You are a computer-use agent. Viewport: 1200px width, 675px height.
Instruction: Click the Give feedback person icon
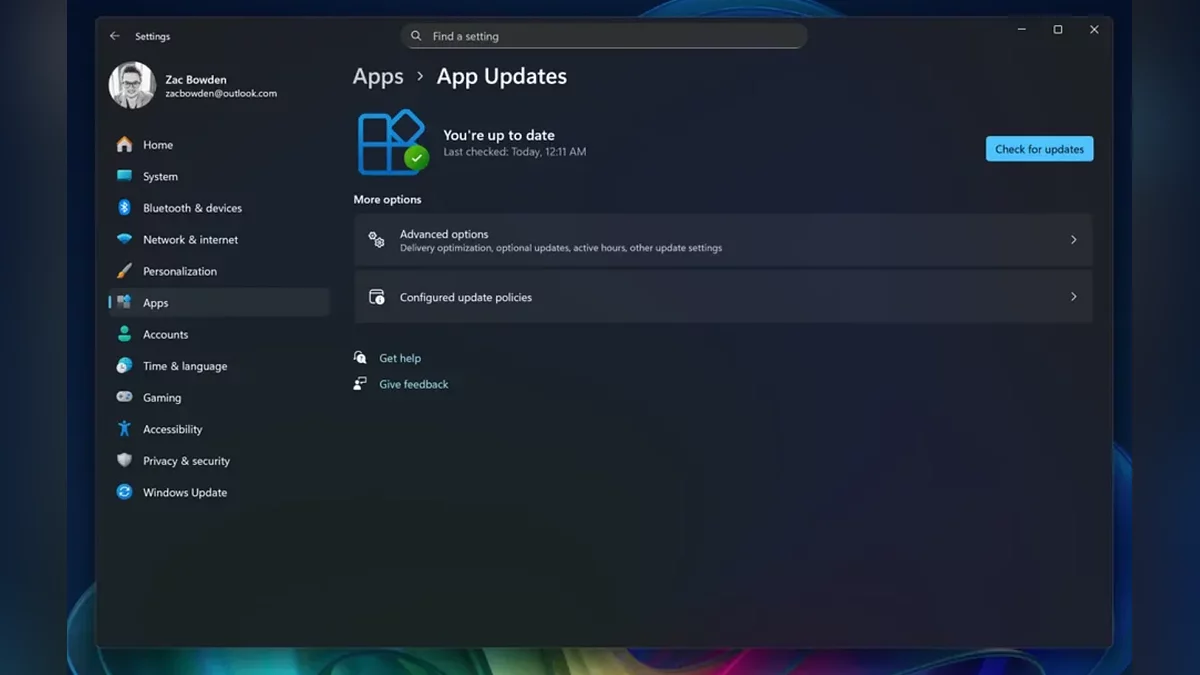360,384
